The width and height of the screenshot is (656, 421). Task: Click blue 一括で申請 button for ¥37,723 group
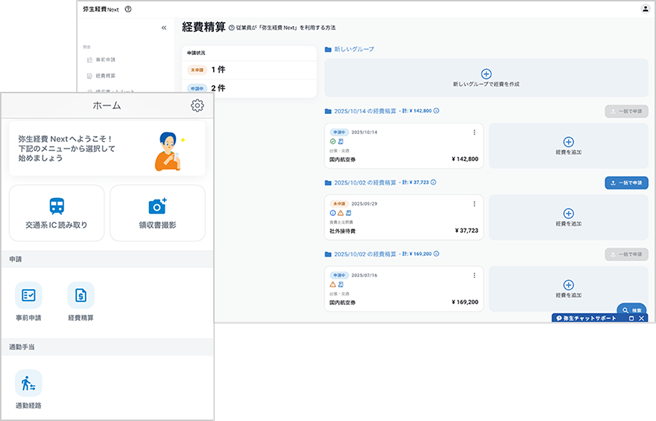[x=626, y=183]
